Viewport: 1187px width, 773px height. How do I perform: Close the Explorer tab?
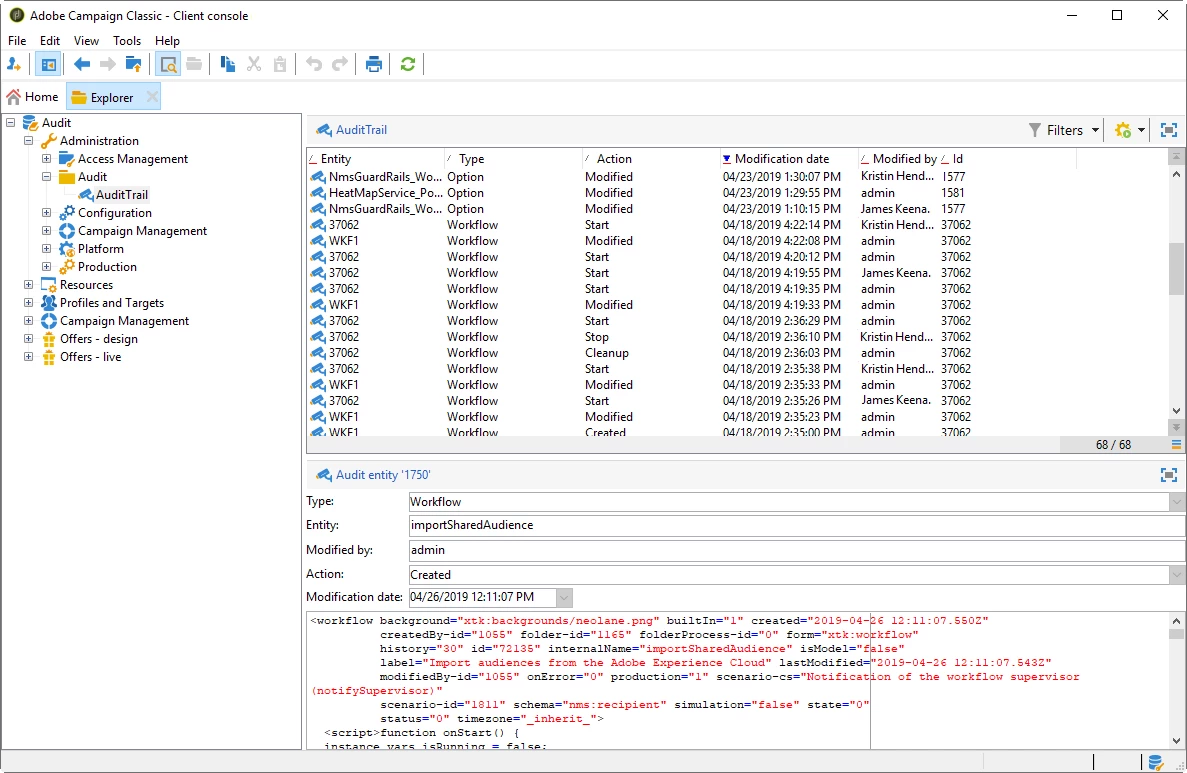(152, 97)
